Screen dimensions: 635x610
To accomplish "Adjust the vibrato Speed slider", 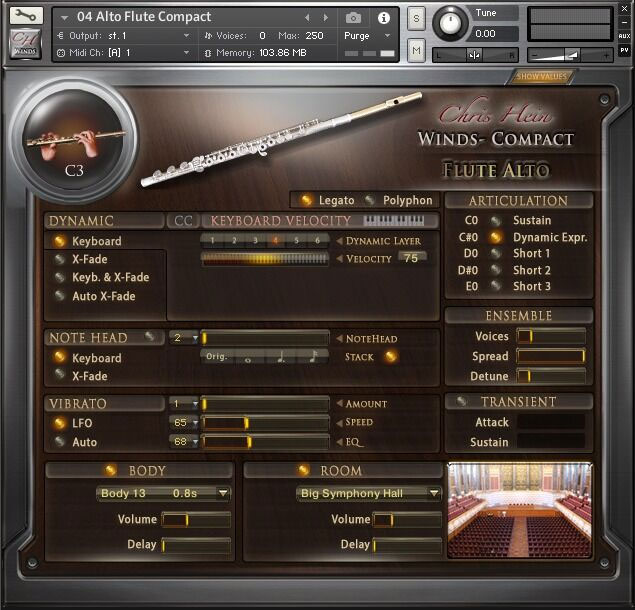I will tap(265, 423).
